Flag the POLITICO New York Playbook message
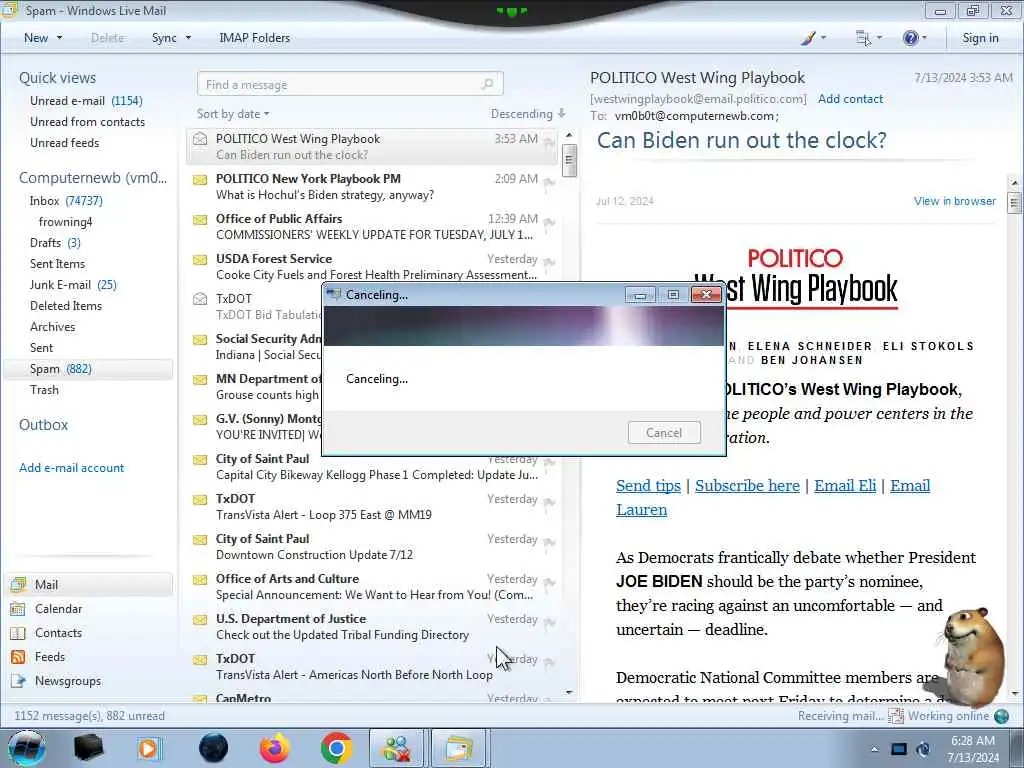Screen dimensions: 1024x768 click(x=549, y=182)
